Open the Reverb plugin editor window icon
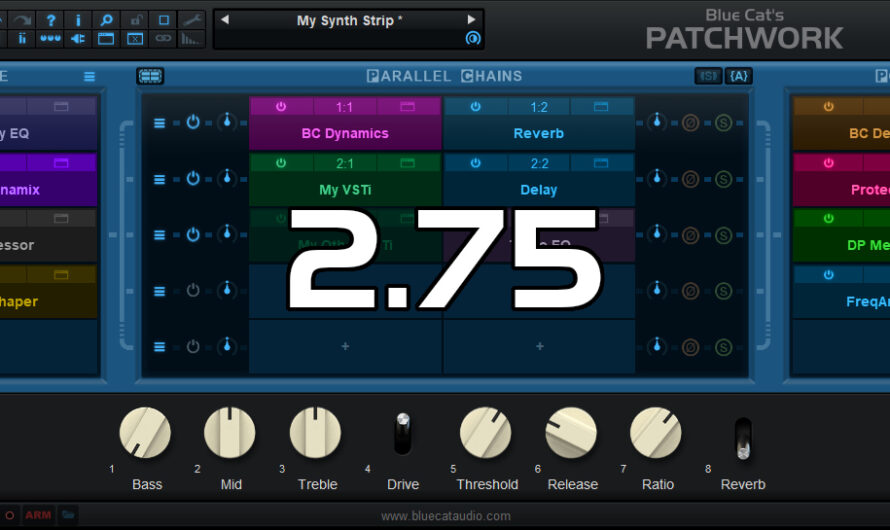The height and width of the screenshot is (530, 890). point(601,107)
